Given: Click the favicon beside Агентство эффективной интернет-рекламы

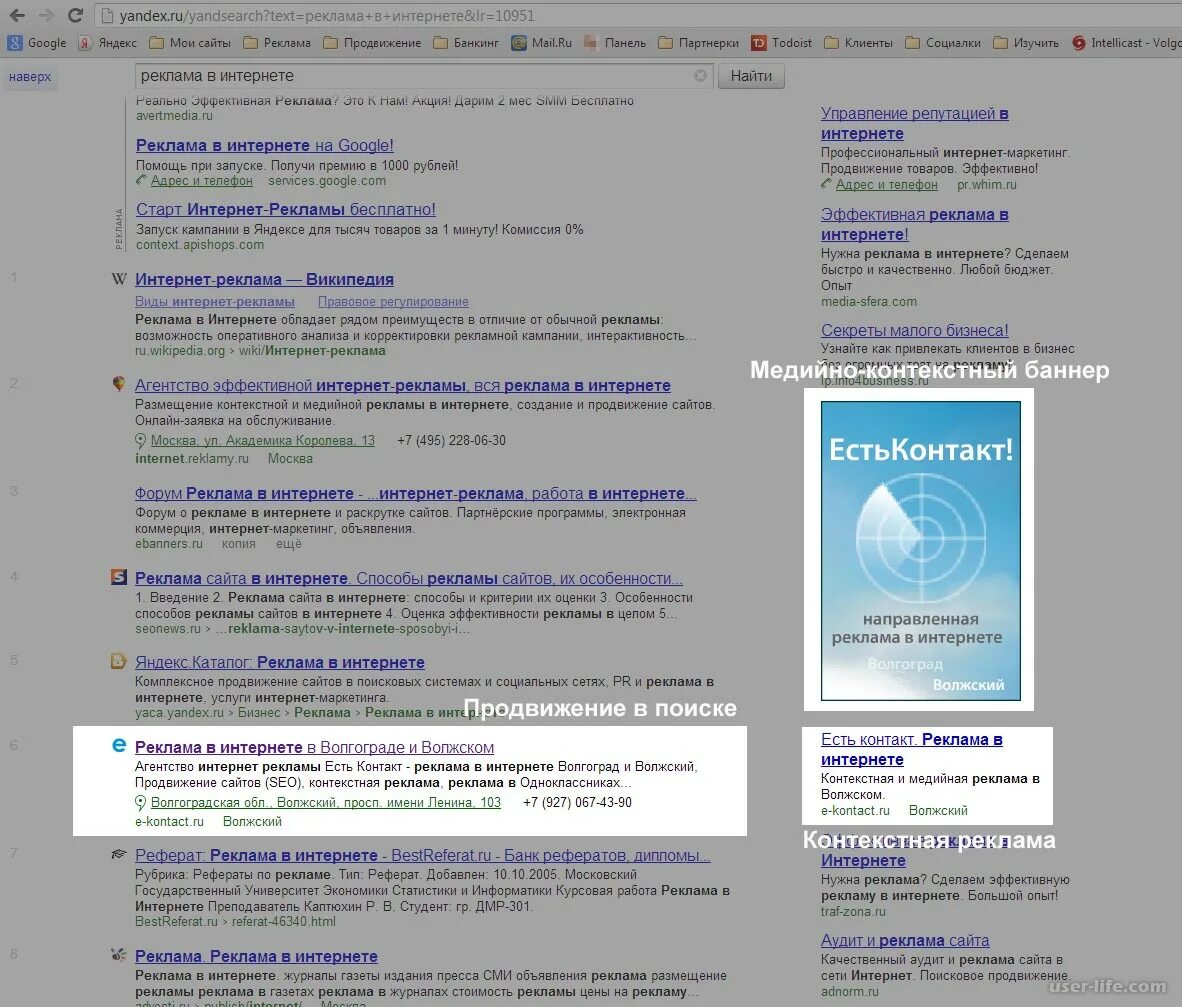Looking at the screenshot, I should [x=118, y=384].
